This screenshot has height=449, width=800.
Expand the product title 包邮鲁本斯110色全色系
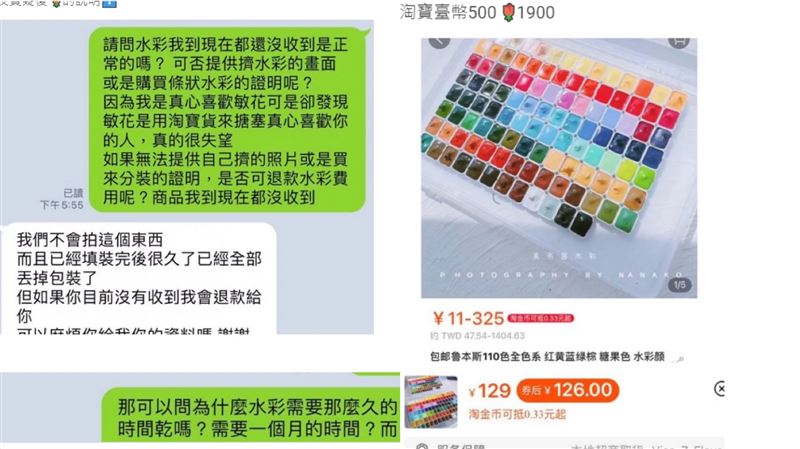pos(547,357)
